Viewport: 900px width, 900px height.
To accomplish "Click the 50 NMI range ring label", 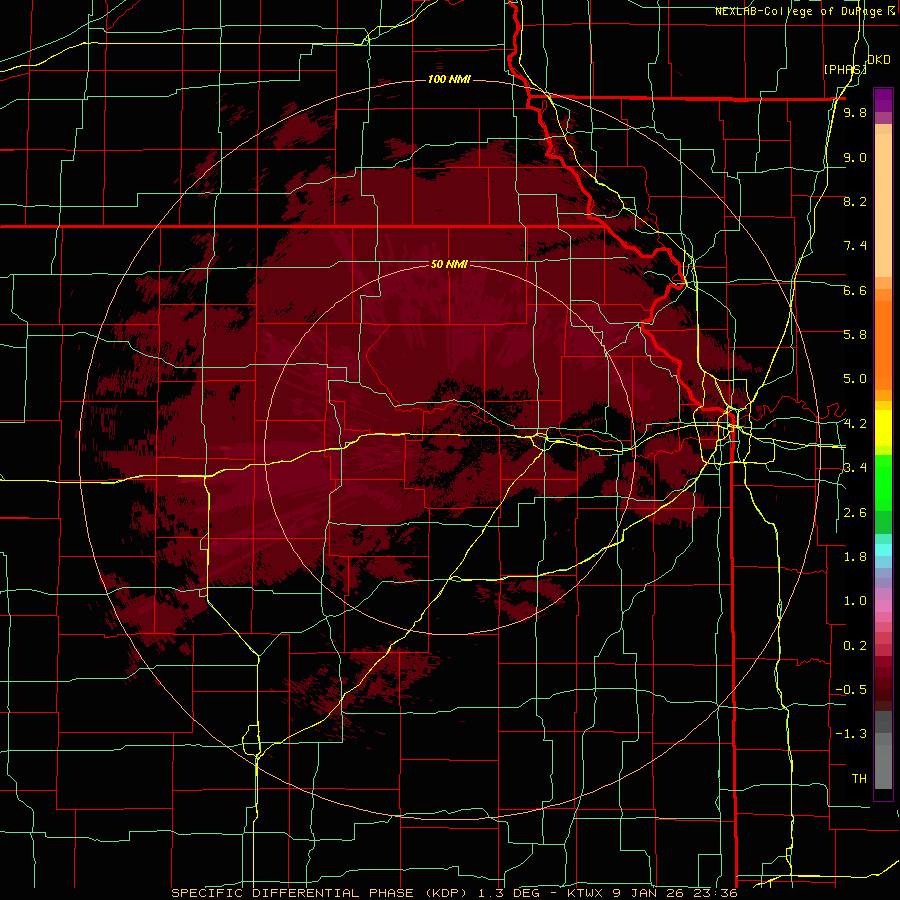I will tap(449, 264).
